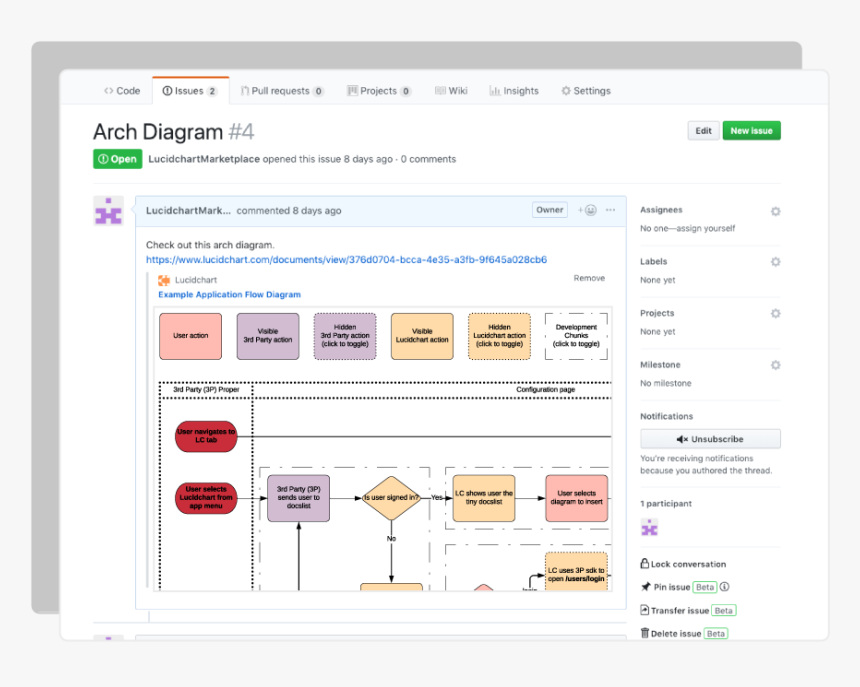Click the Unsubscribe notifications button

click(710, 439)
